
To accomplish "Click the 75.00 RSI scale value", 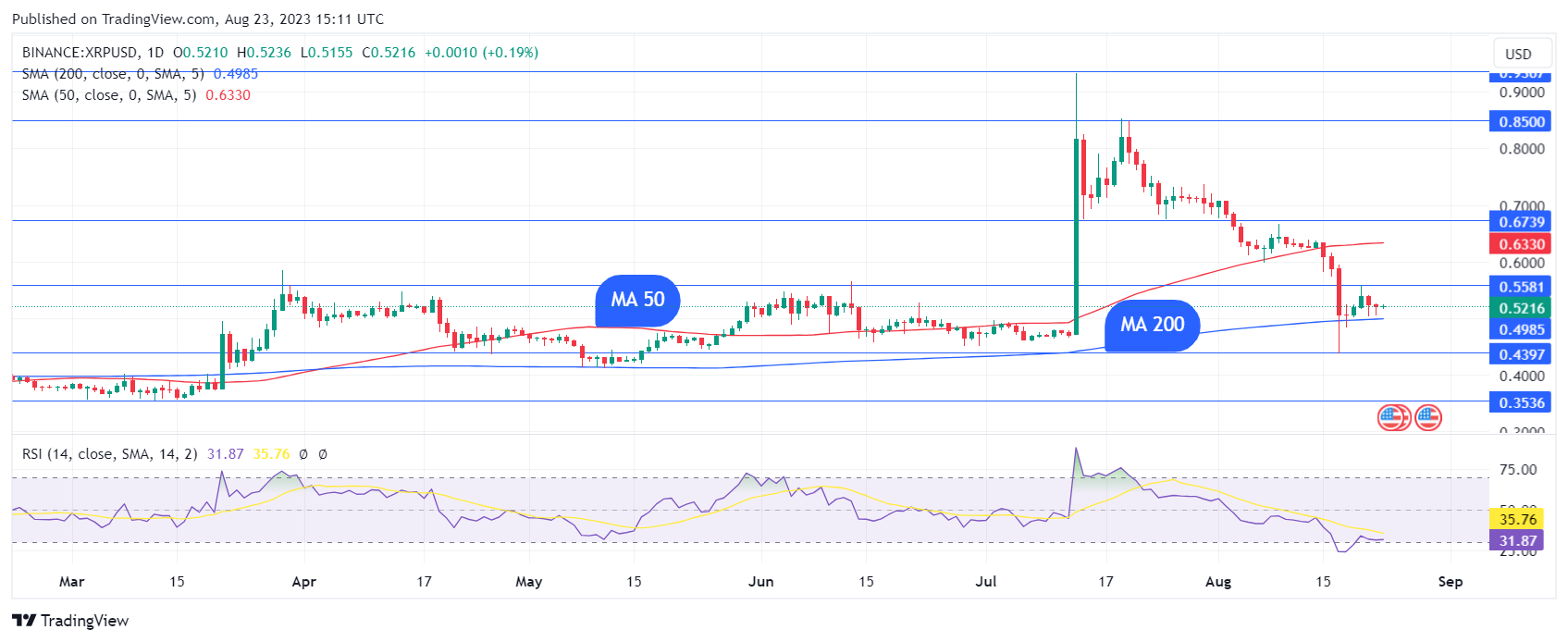I will click(x=1518, y=470).
